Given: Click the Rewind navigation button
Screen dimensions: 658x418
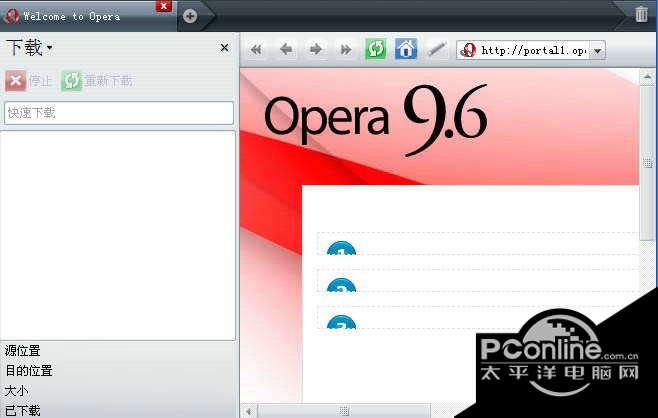Looking at the screenshot, I should click(x=256, y=50).
